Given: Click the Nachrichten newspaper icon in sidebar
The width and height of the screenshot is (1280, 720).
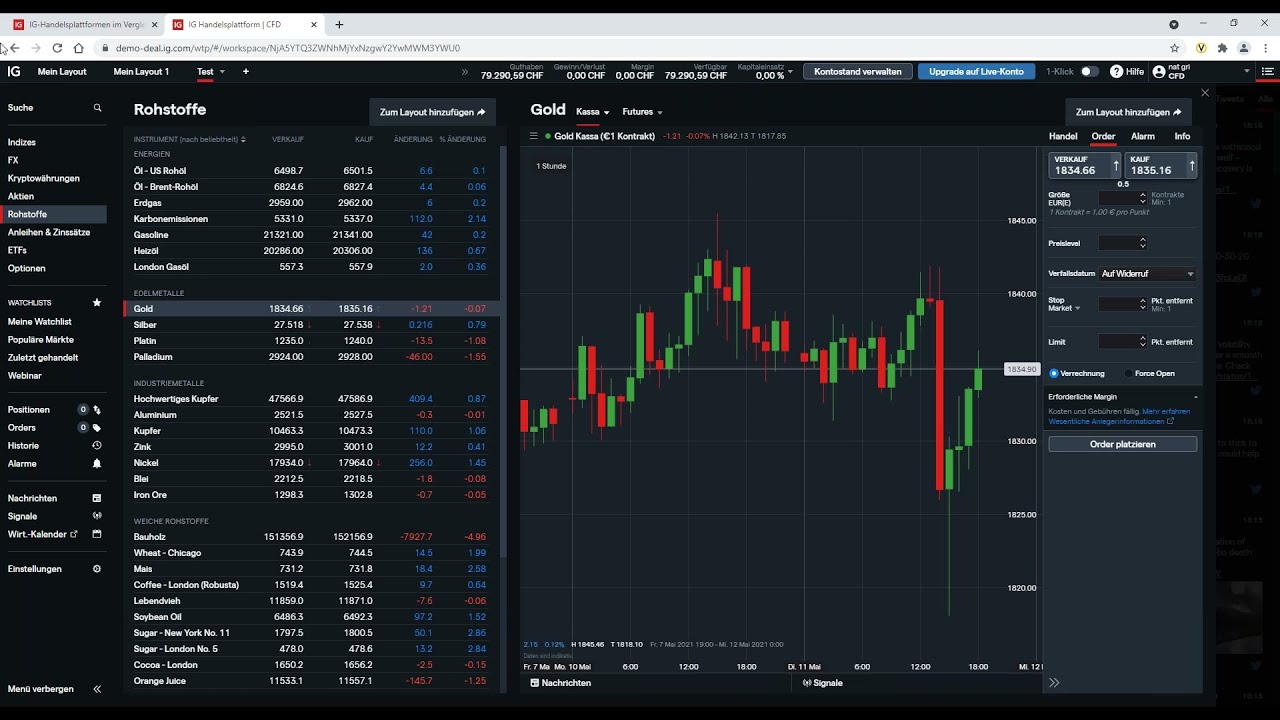Looking at the screenshot, I should 97,498.
